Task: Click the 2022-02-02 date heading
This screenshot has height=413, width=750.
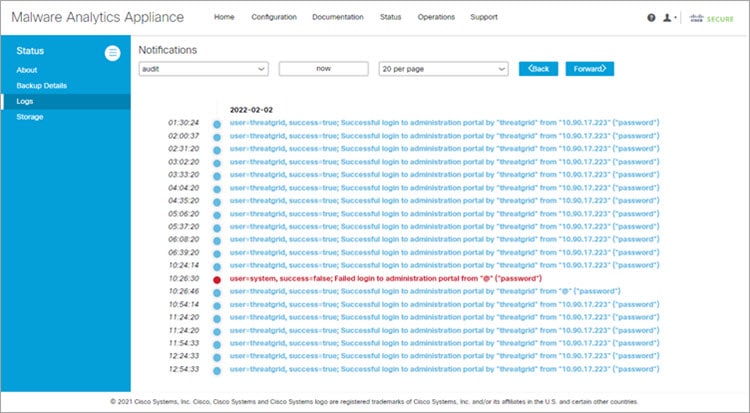Action: tap(251, 110)
